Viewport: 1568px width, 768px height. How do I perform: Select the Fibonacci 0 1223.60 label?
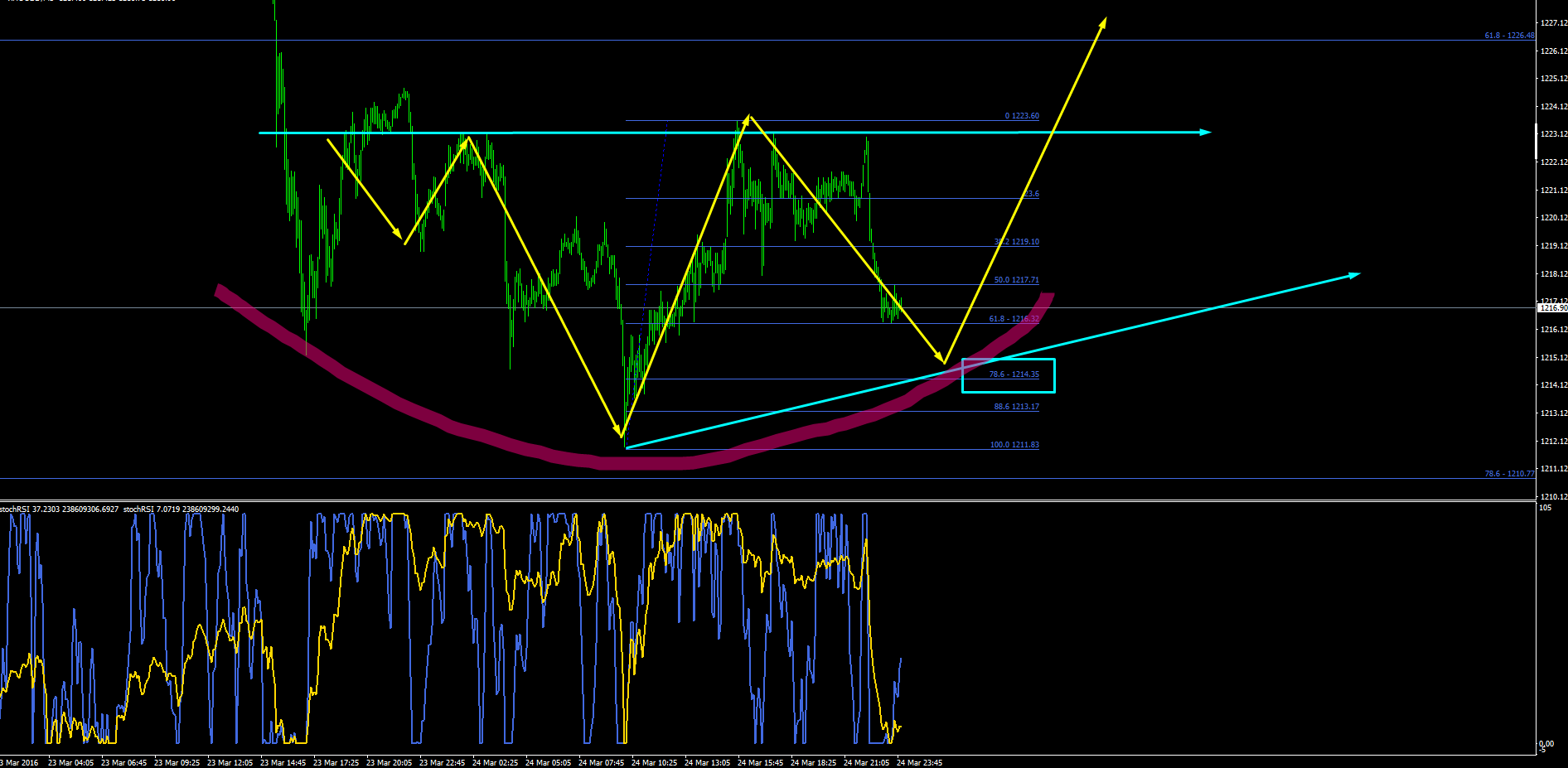pos(1022,116)
